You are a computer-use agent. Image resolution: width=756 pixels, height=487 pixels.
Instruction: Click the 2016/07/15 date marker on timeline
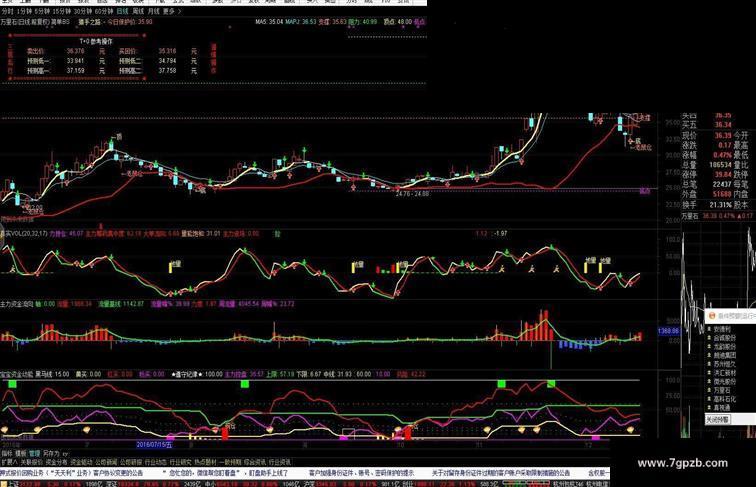click(x=154, y=445)
